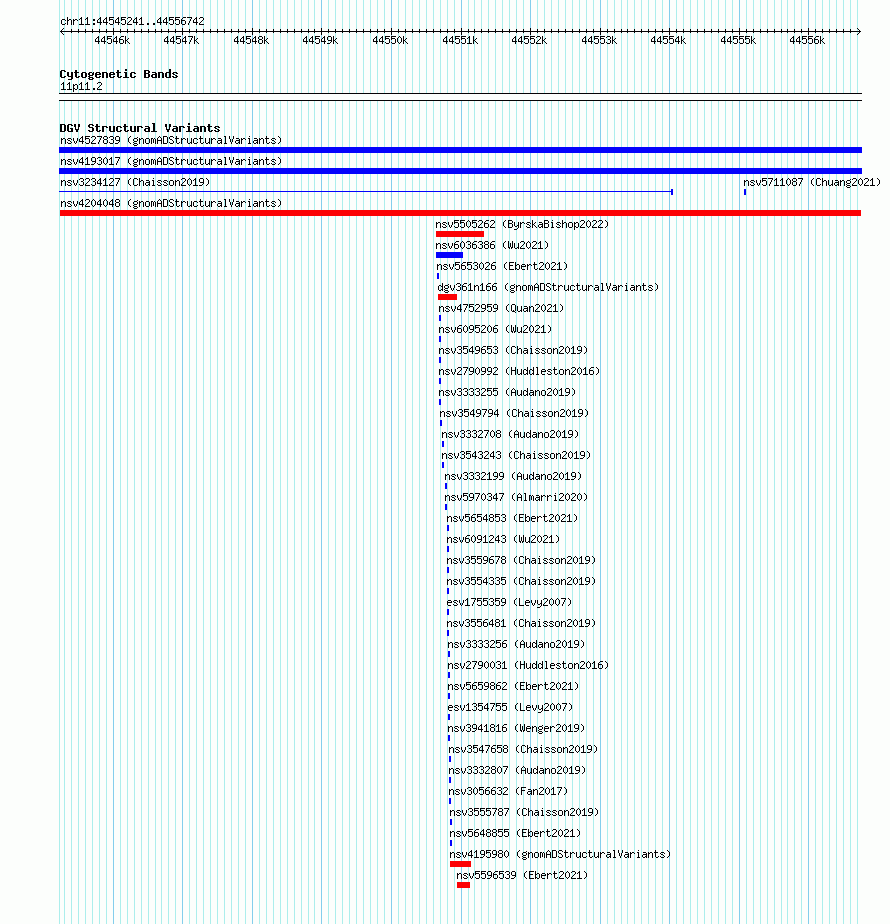Screen dimensions: 890x924
Task: Click the blue bar under nsv4527839
Action: (460, 150)
